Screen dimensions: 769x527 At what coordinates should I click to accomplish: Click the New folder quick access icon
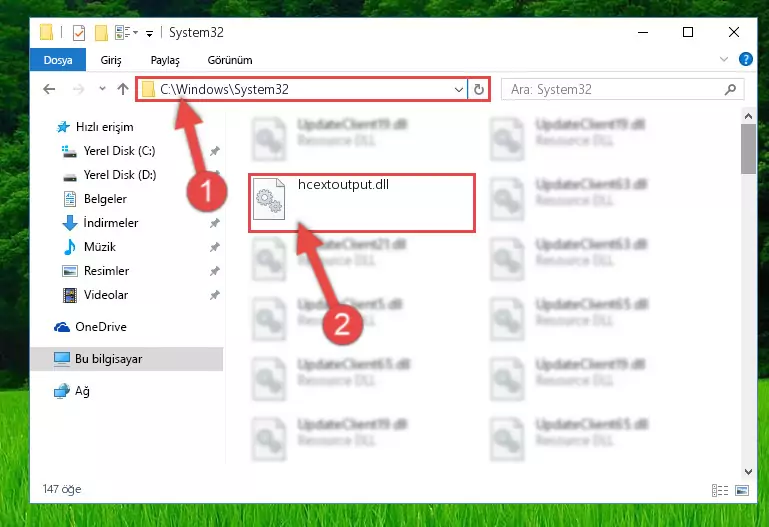click(101, 33)
